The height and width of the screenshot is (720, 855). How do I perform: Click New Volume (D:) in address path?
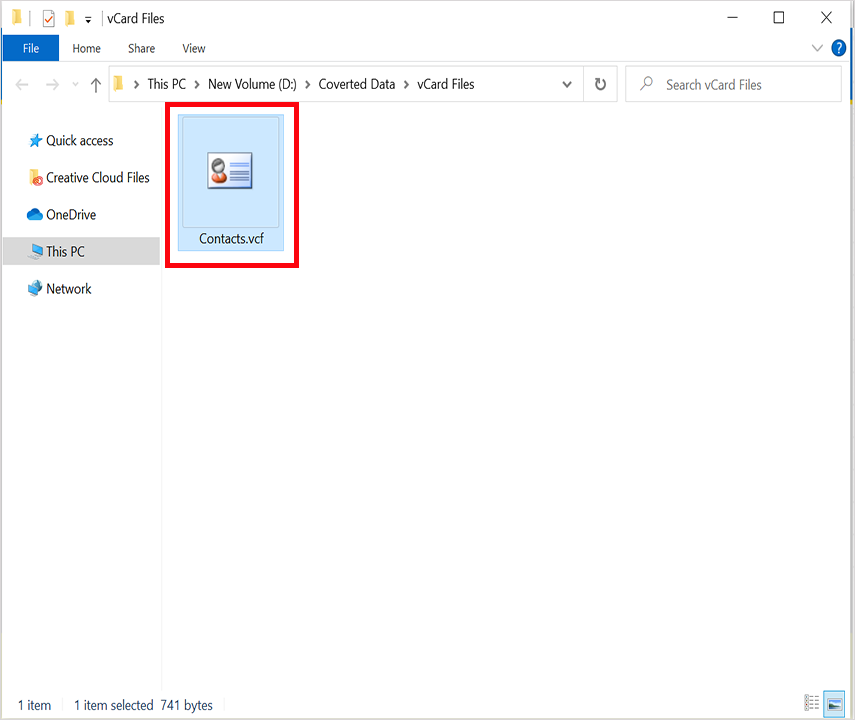click(x=252, y=84)
